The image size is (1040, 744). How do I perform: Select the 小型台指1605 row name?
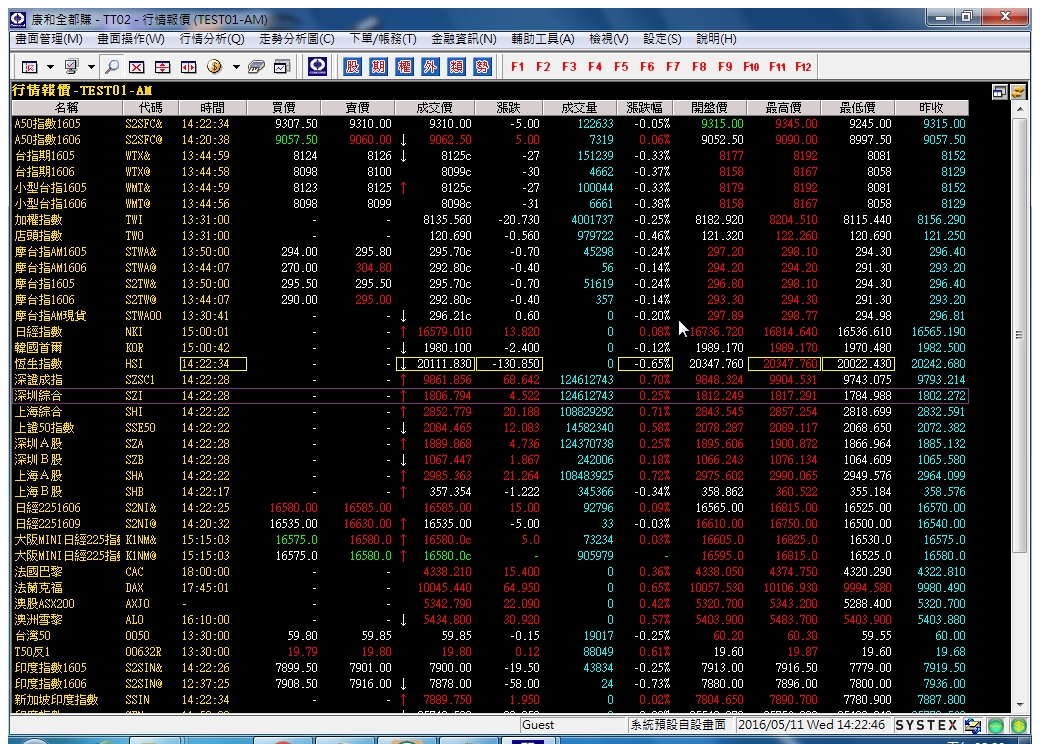(50, 188)
